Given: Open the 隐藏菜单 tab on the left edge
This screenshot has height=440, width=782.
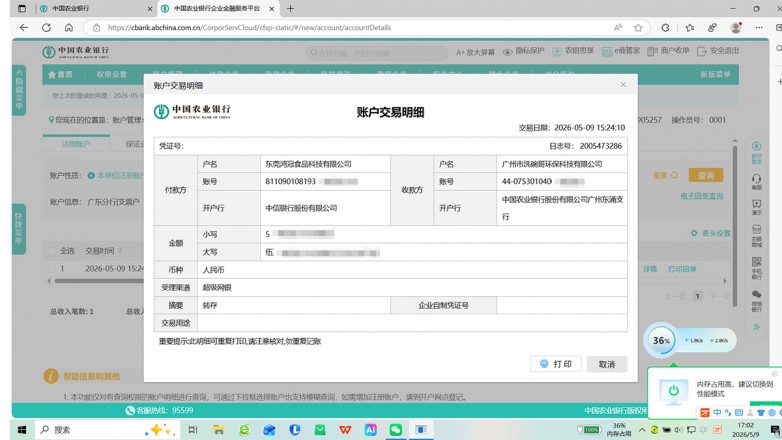Looking at the screenshot, I should click(x=19, y=90).
